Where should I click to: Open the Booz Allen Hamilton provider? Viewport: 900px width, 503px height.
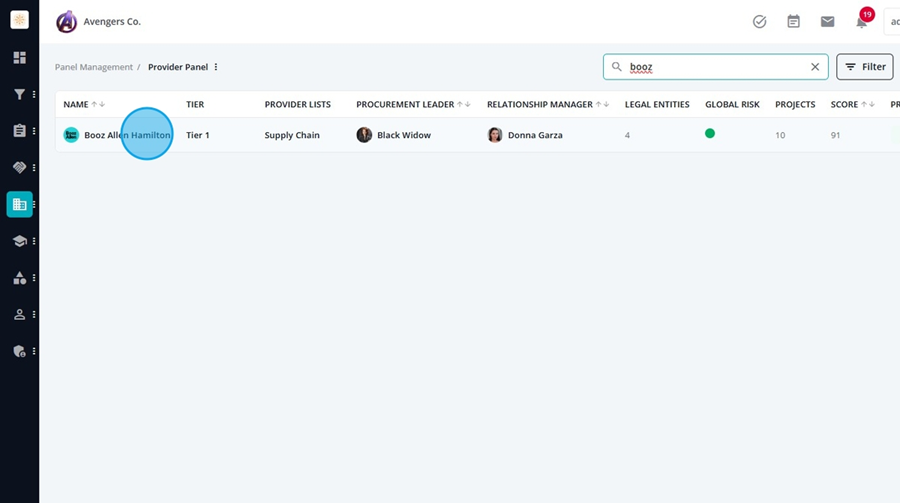(127, 135)
